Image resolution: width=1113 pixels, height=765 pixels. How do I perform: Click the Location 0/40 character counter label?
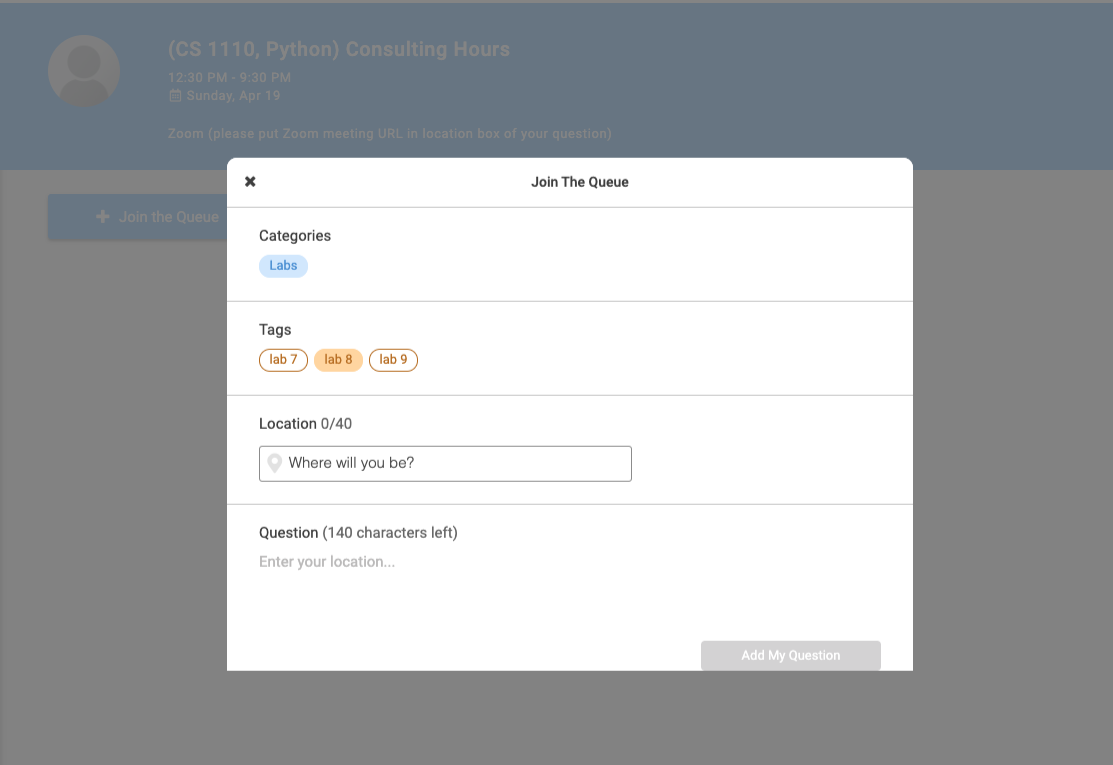tap(305, 424)
